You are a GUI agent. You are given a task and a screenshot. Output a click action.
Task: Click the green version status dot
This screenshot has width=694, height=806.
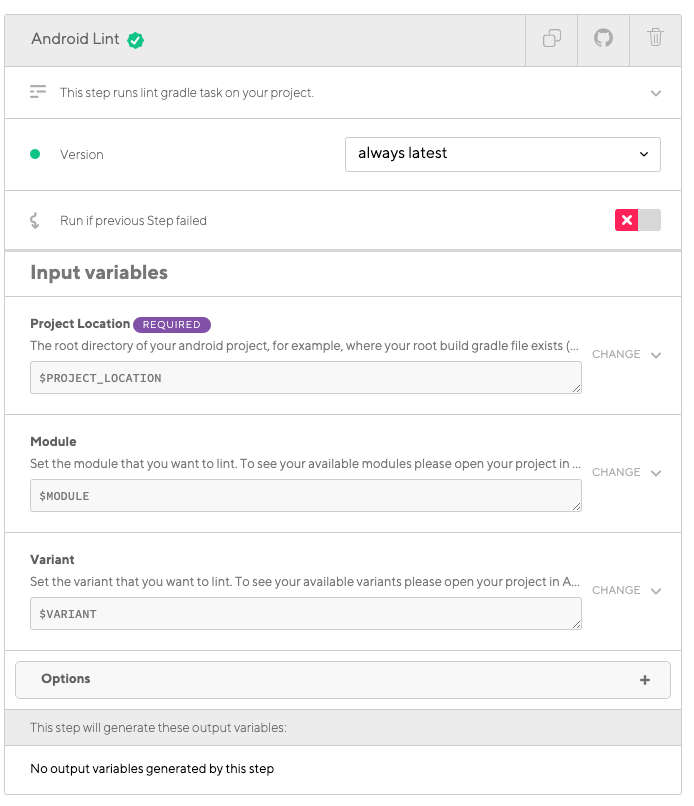tap(35, 154)
